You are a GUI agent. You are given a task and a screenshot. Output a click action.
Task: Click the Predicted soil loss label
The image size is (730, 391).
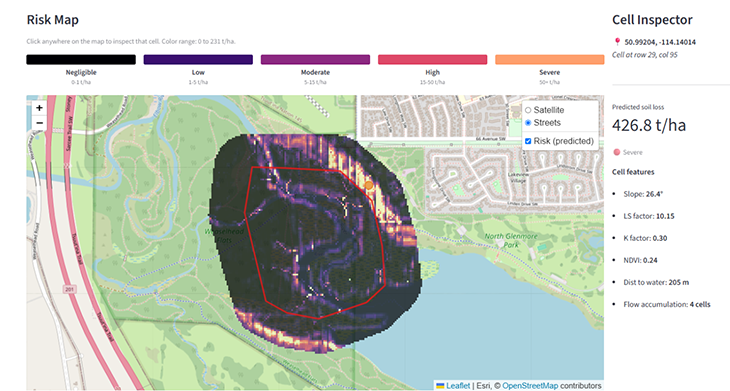638,107
